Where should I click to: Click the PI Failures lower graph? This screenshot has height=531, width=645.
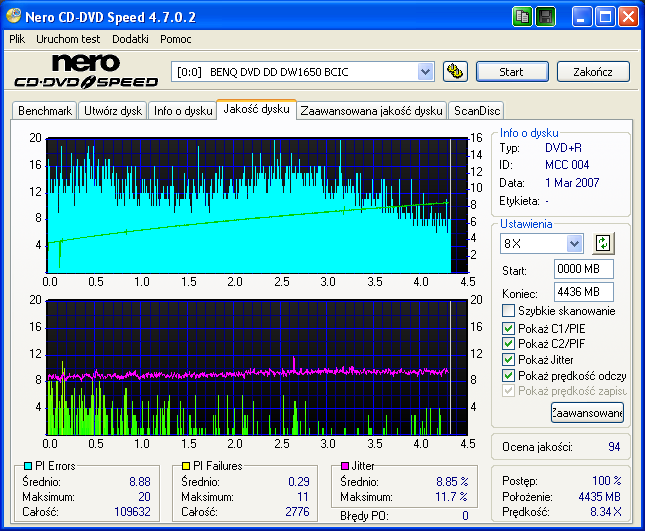click(x=257, y=368)
